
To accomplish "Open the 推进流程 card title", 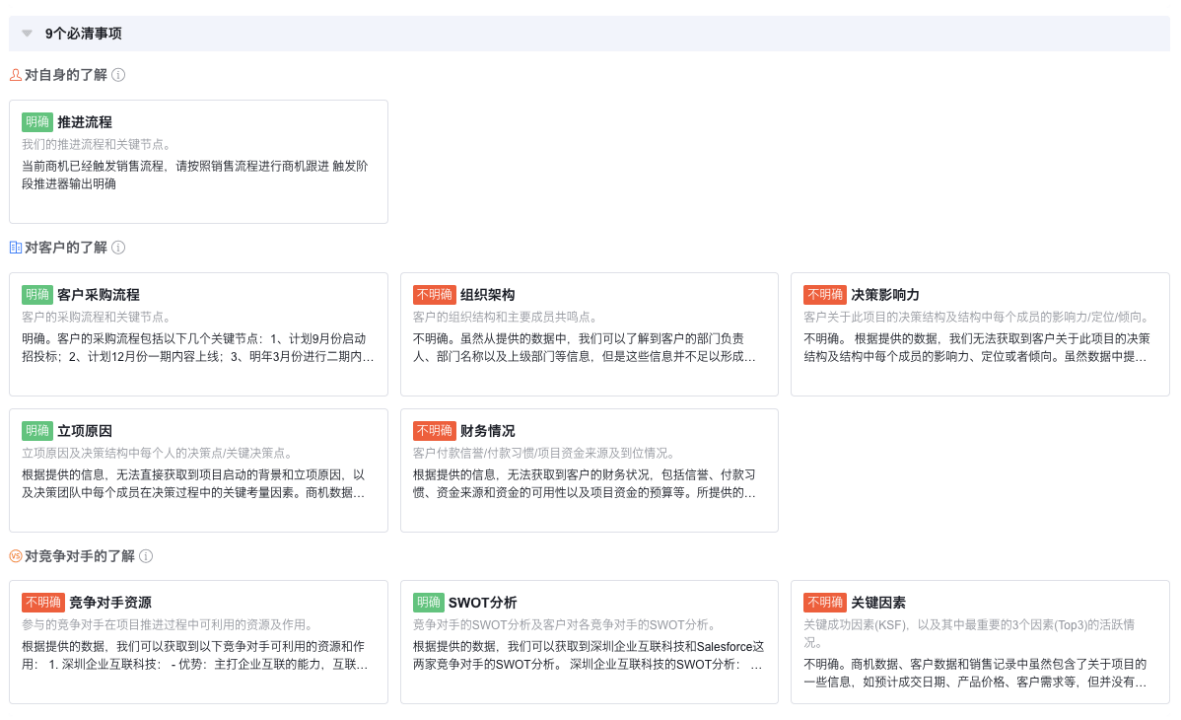I will coord(84,122).
